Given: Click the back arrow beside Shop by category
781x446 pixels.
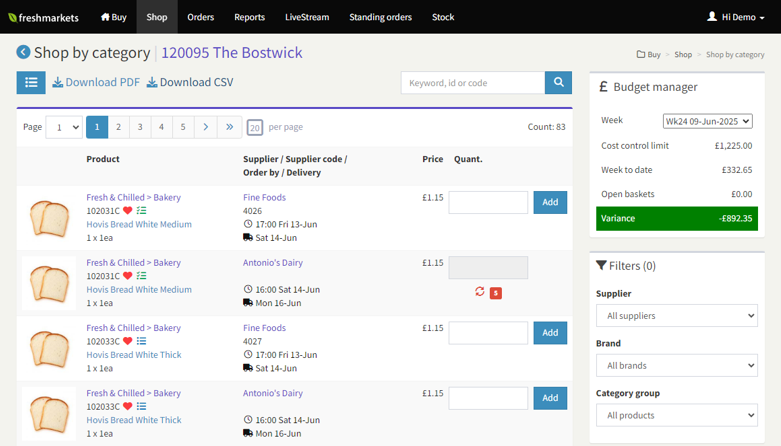Looking at the screenshot, I should point(23,53).
